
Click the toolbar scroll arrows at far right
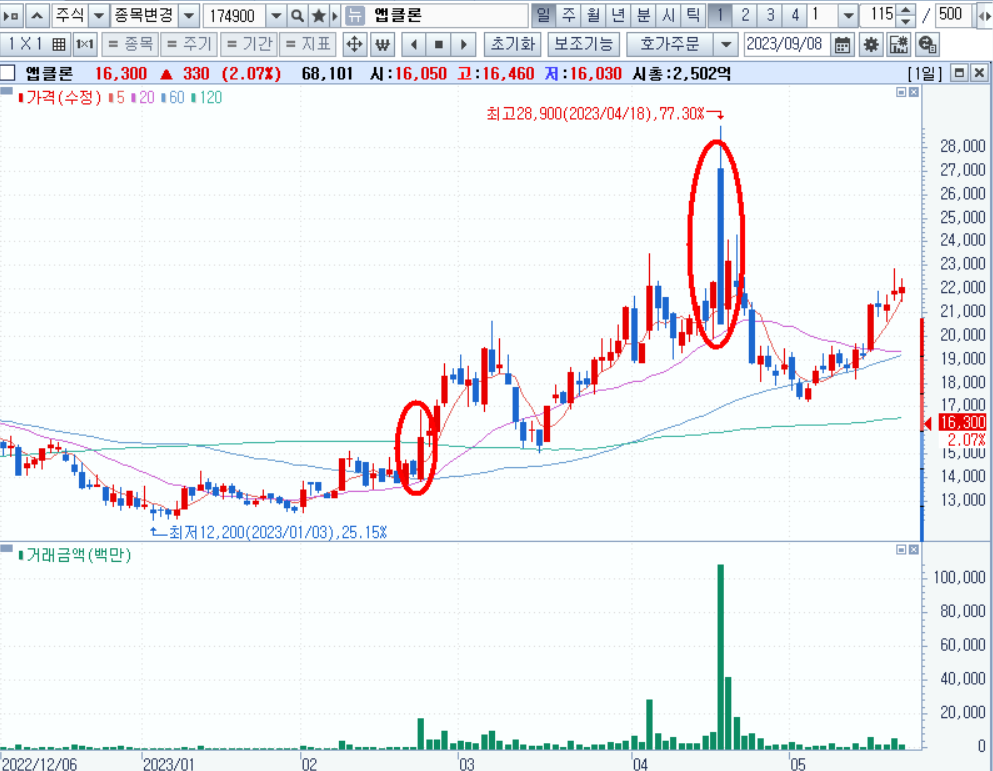pyautogui.click(x=985, y=16)
